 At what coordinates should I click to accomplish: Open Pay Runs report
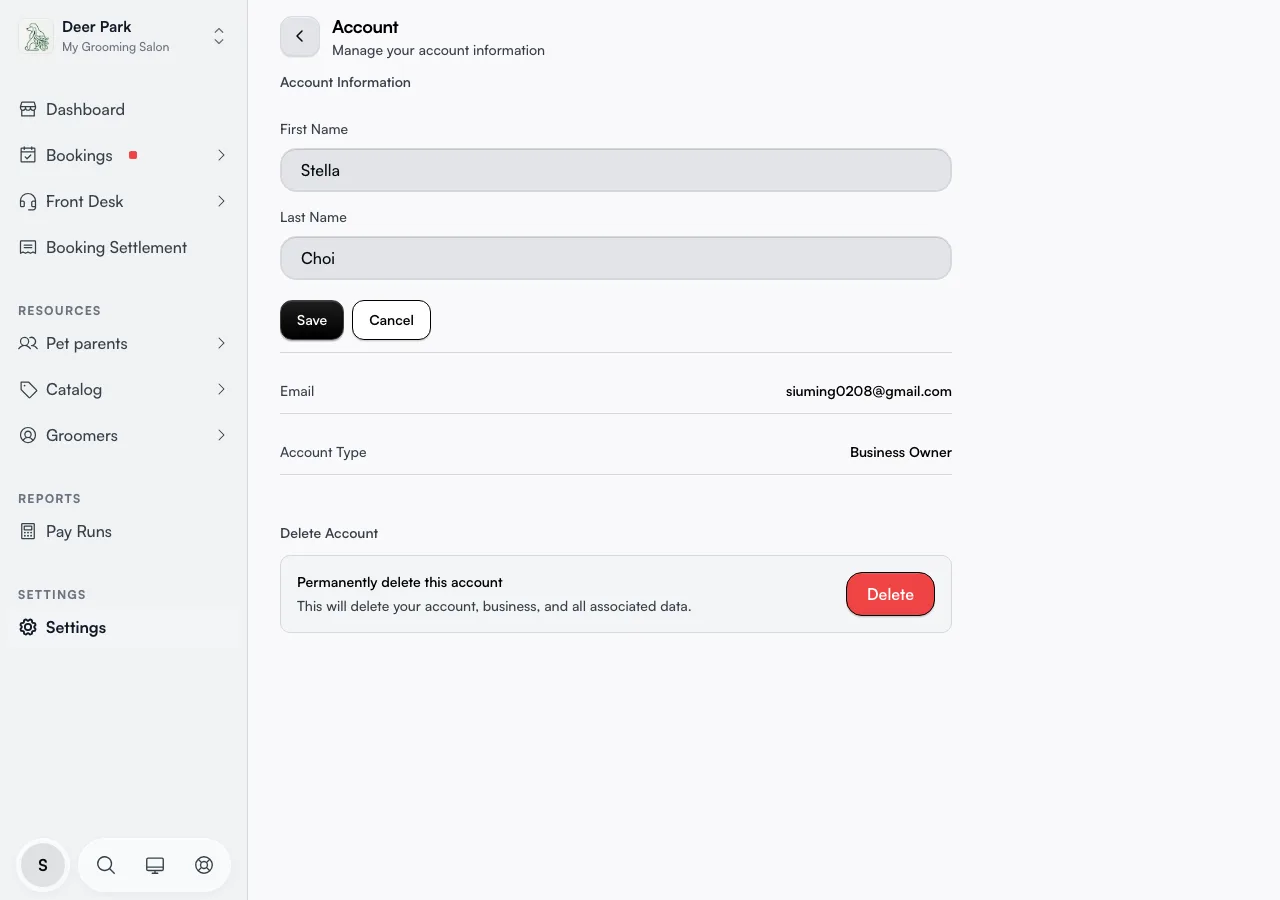coord(124,531)
